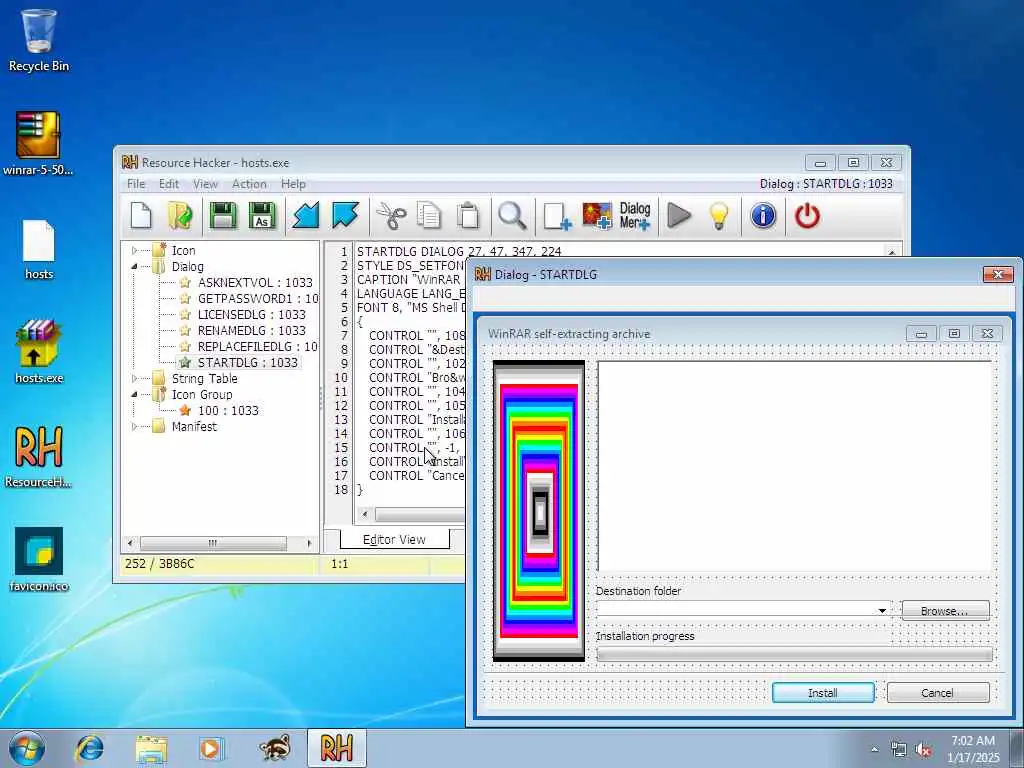The height and width of the screenshot is (768, 1024).
Task: Copy using the two-pages toolbar icon
Action: coord(429,216)
